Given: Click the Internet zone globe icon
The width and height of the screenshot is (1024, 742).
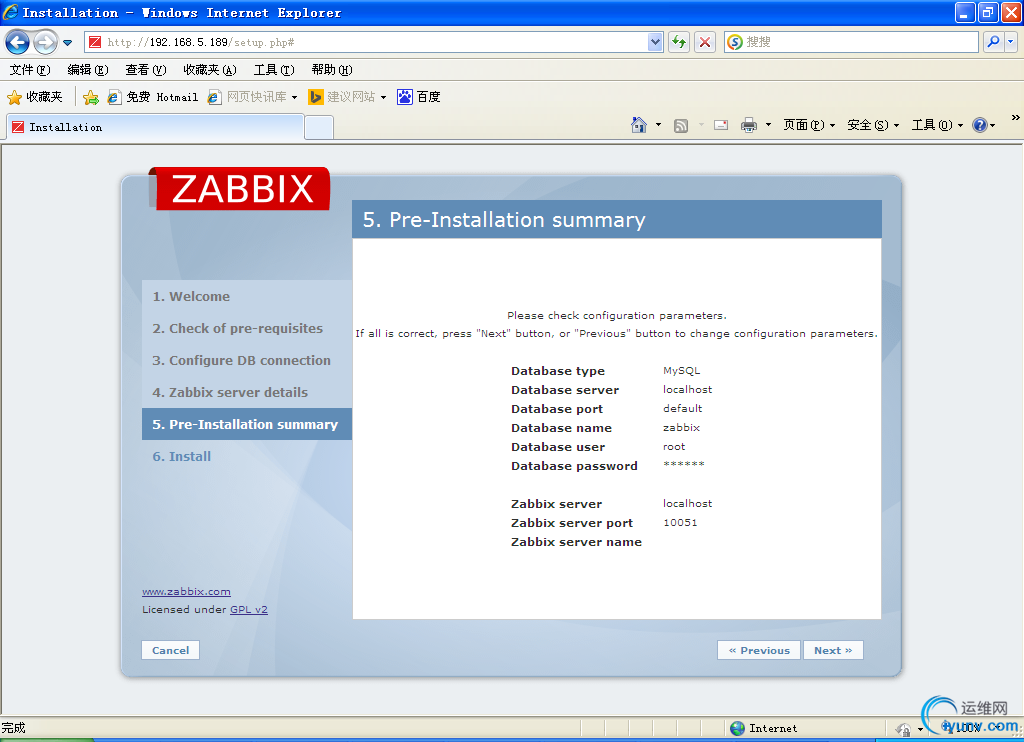Looking at the screenshot, I should (737, 728).
